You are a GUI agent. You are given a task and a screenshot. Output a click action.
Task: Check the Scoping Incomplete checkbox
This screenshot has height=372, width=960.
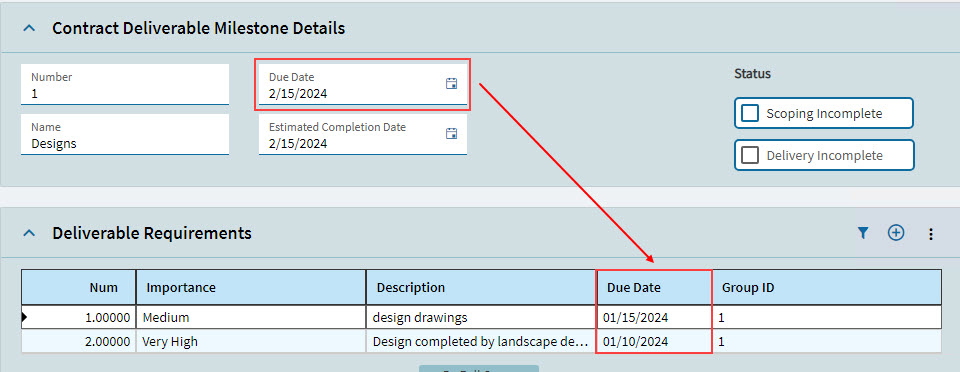pyautogui.click(x=750, y=113)
